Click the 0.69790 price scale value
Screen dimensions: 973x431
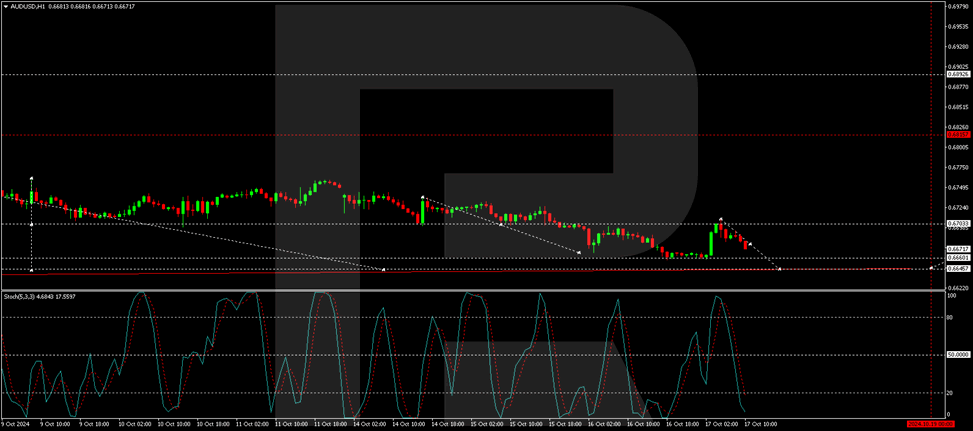coord(956,7)
